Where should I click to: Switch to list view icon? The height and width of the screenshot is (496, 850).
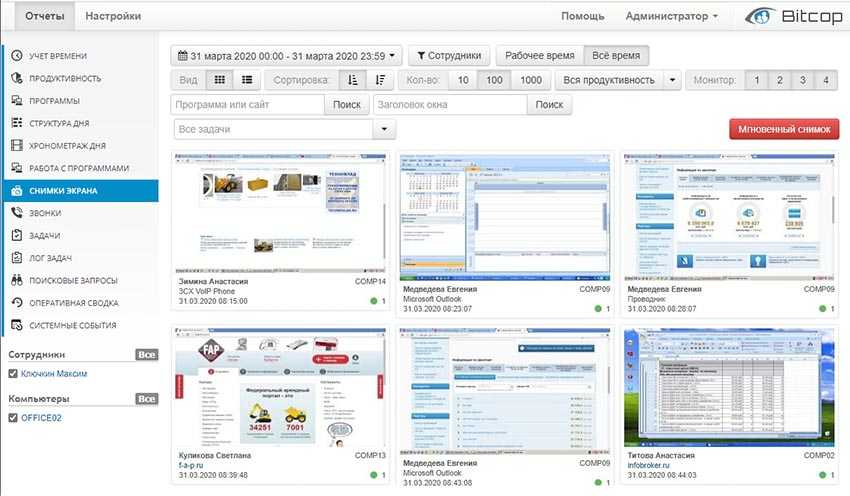tap(247, 80)
